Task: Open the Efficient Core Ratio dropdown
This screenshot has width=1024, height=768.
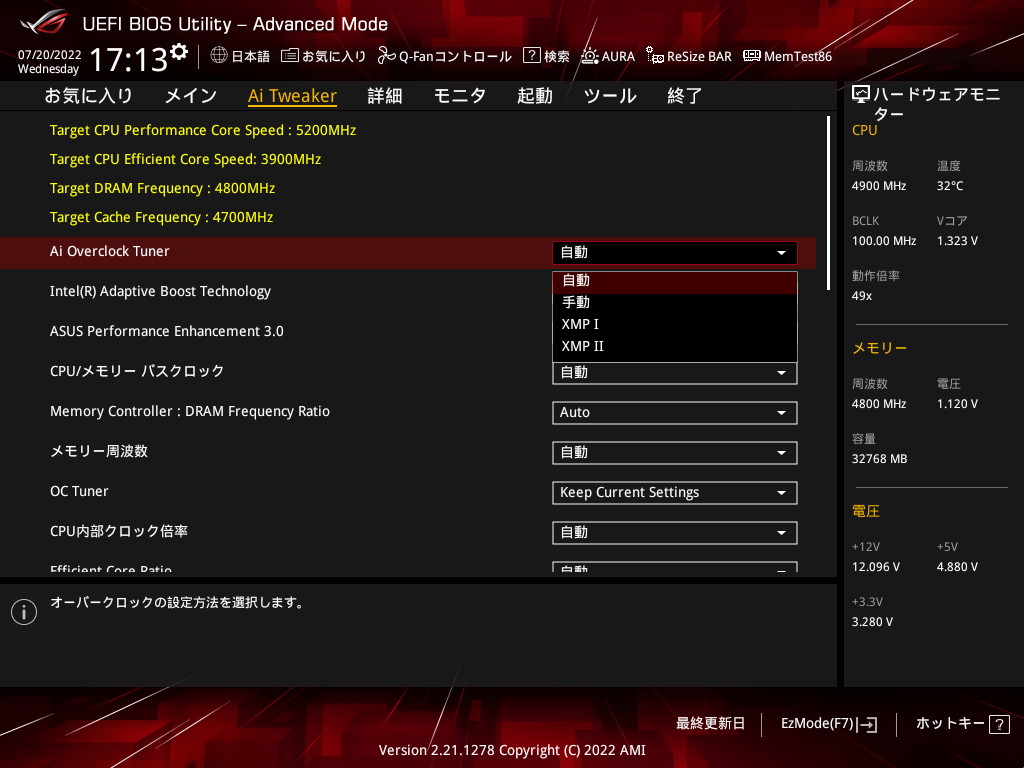Action: 675,567
